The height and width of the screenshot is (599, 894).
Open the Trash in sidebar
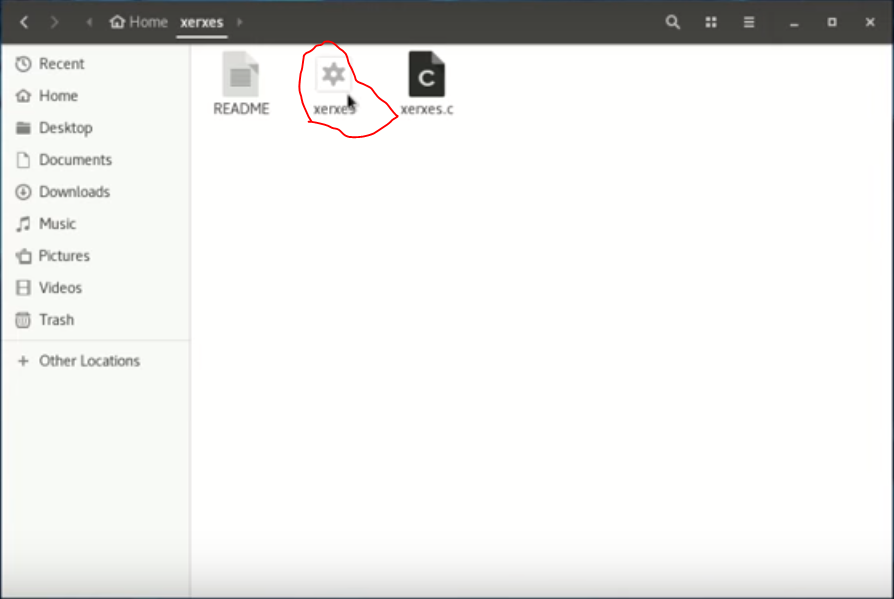(56, 320)
